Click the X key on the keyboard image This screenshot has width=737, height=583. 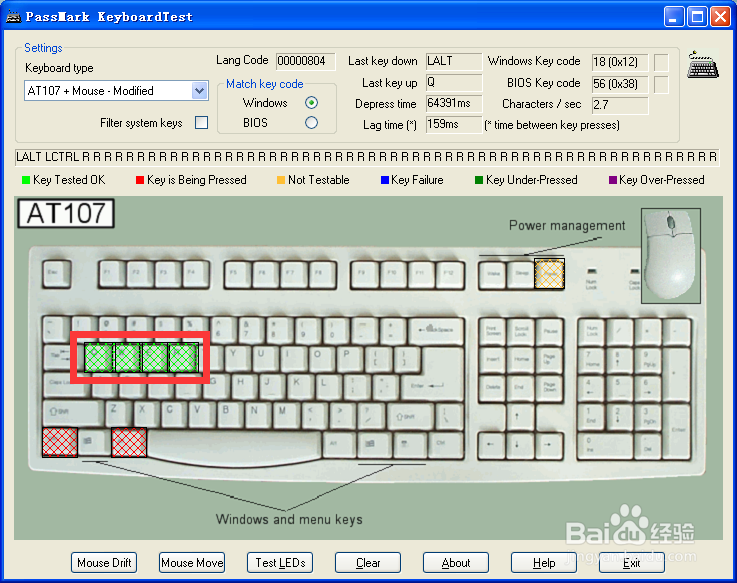point(146,413)
